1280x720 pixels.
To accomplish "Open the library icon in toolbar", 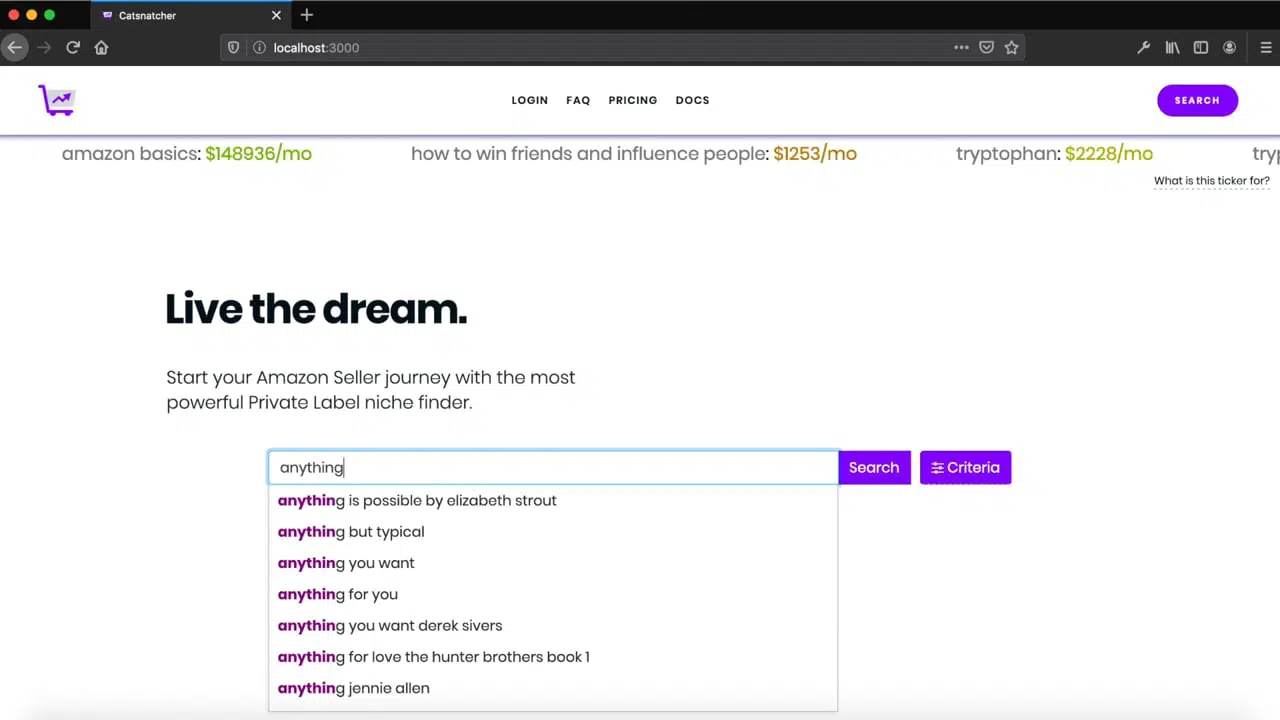I will coord(1172,47).
